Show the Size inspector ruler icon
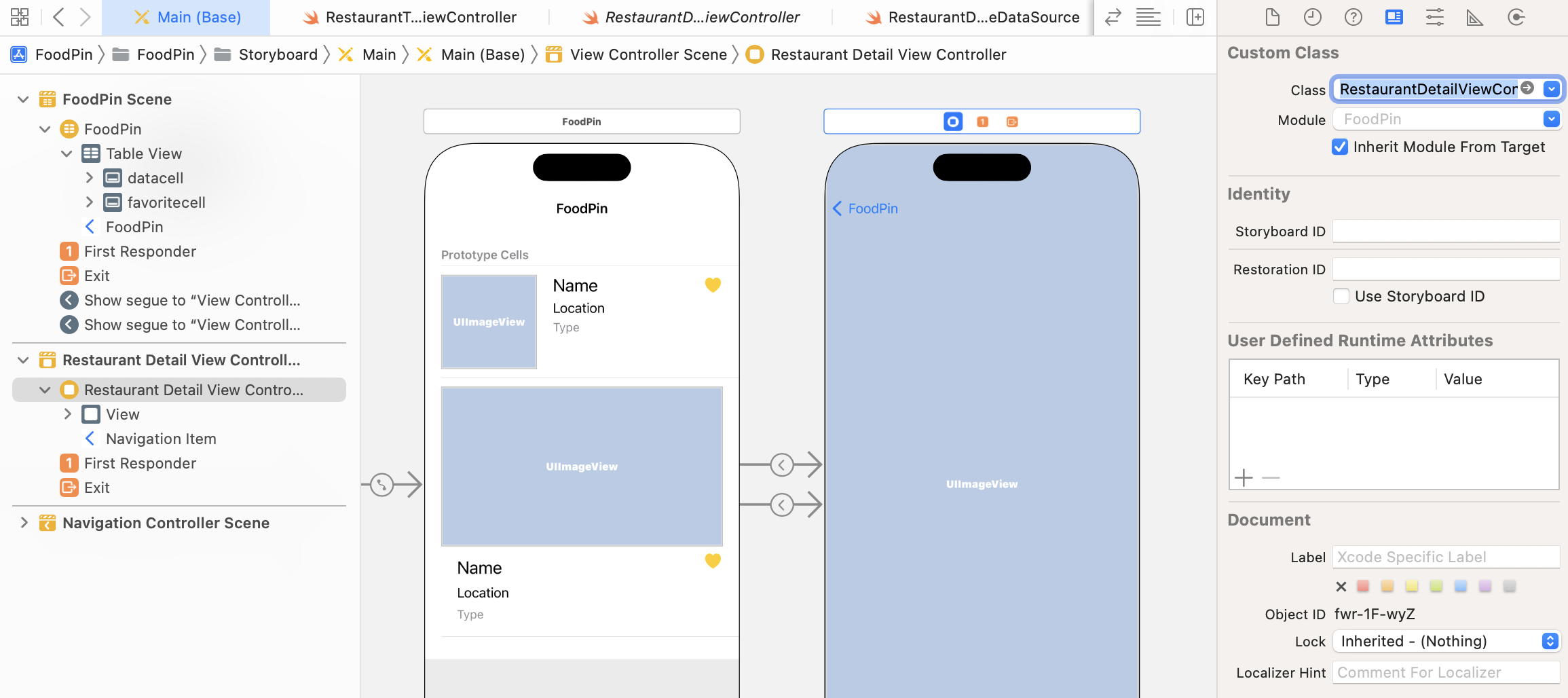The width and height of the screenshot is (1568, 698). pos(1475,18)
